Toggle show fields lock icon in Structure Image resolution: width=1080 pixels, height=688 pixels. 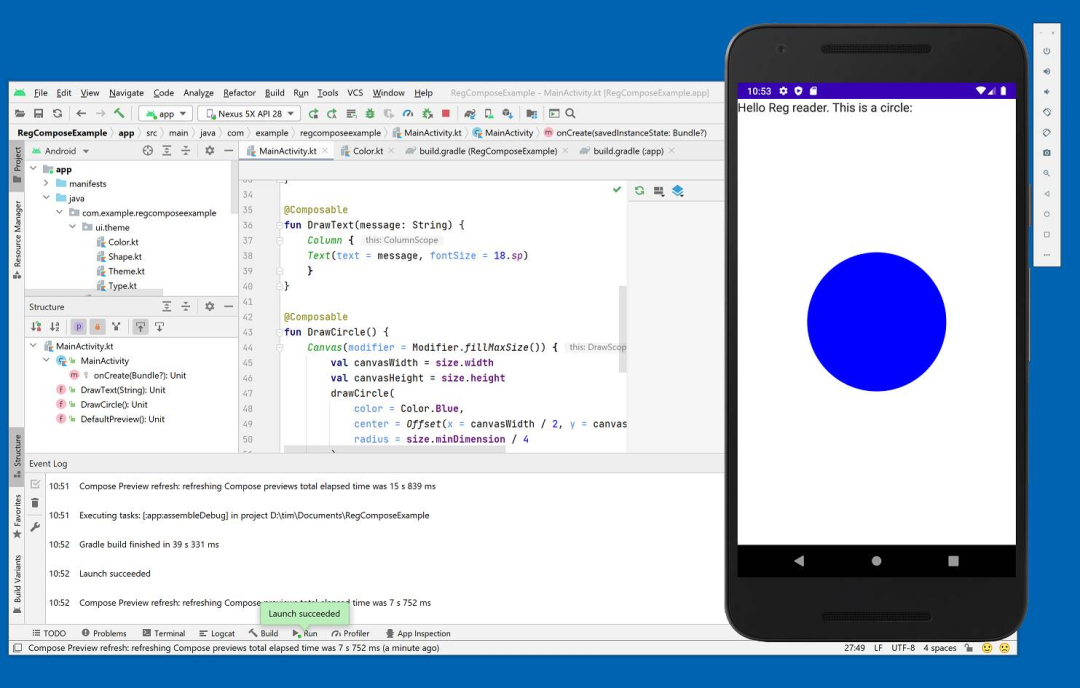[x=98, y=326]
